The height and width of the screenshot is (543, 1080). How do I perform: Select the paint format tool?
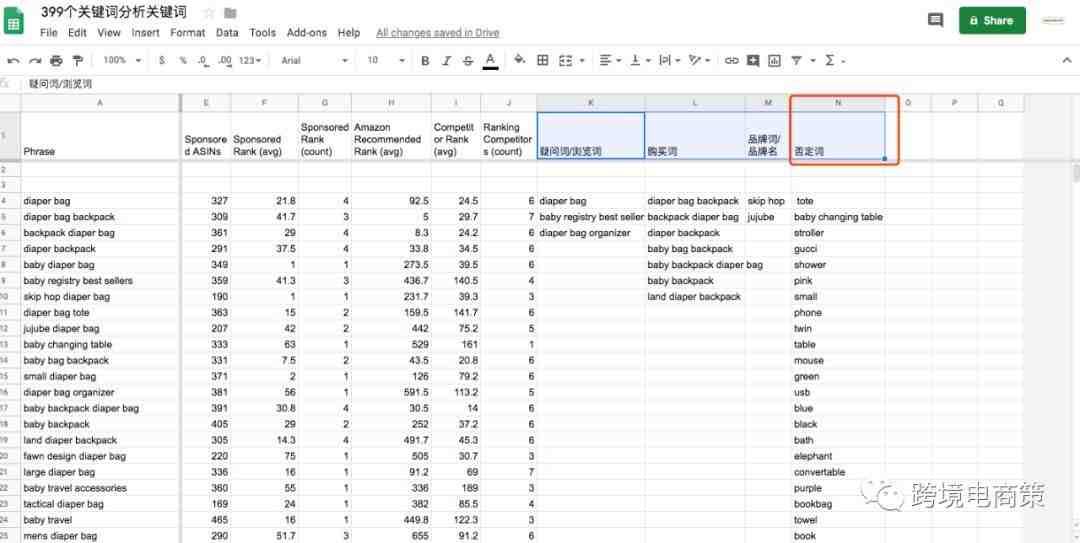click(x=78, y=61)
